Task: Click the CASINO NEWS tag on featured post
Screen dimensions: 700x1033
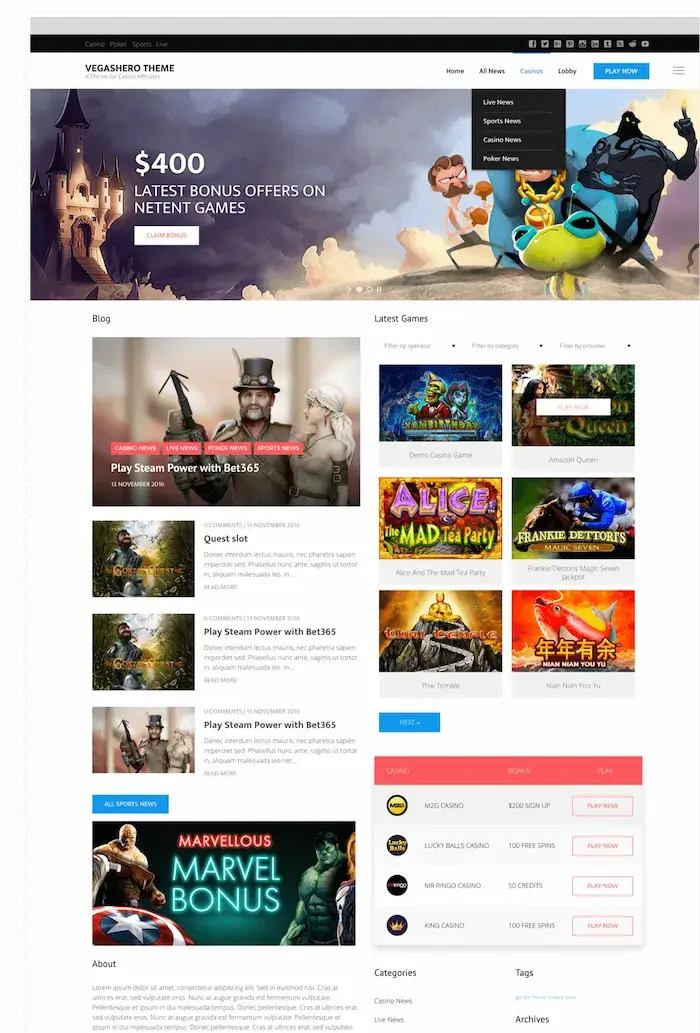Action: tap(135, 448)
